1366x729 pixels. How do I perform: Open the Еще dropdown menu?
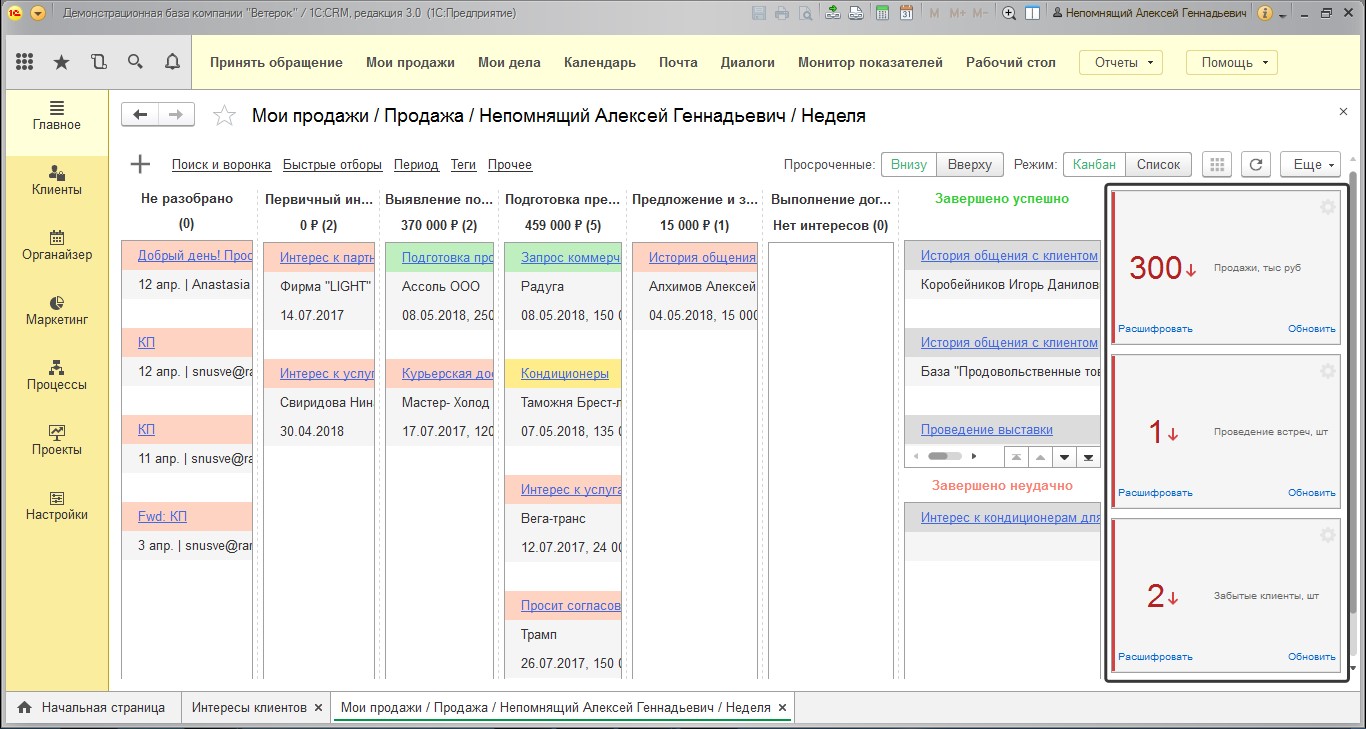(1313, 165)
